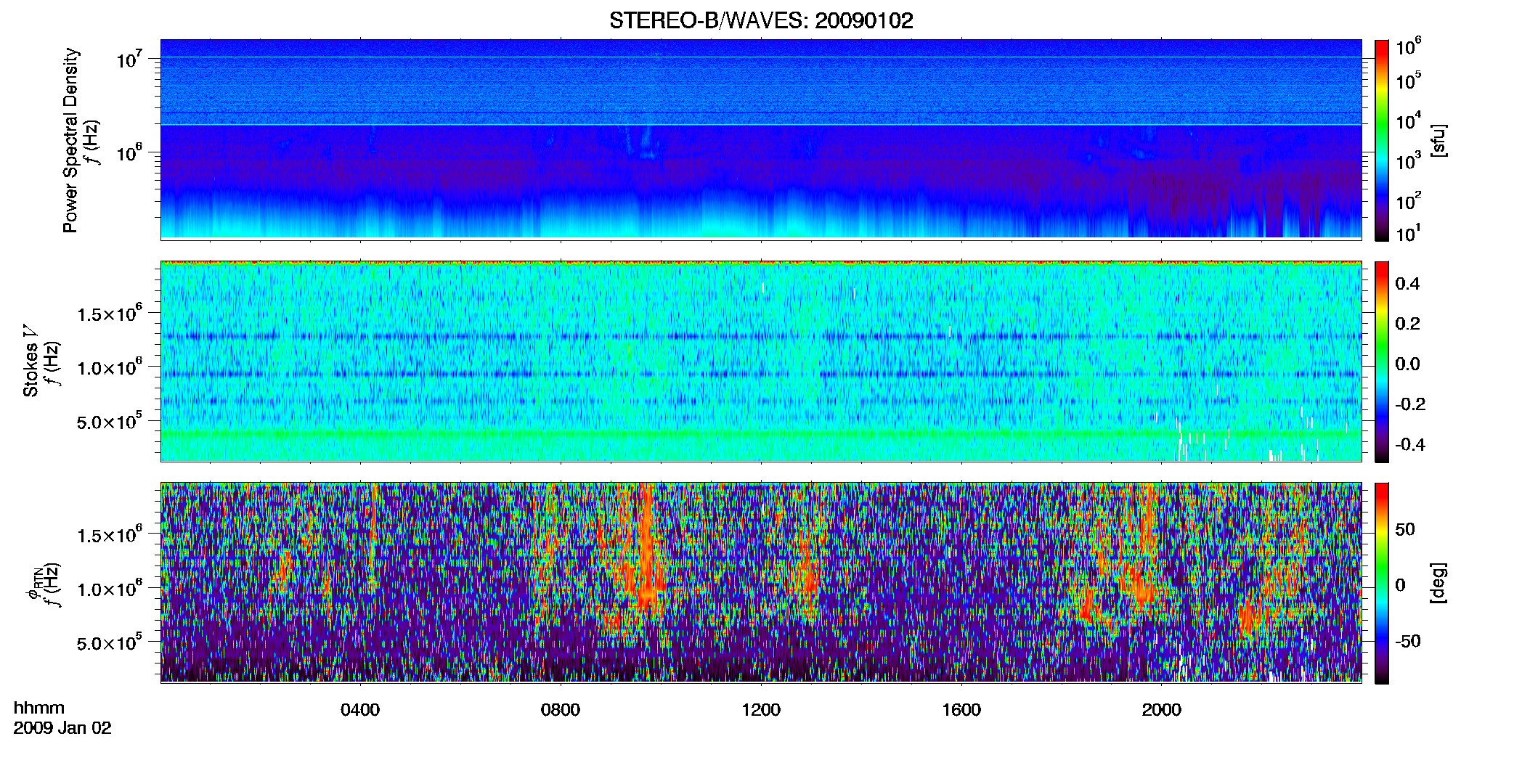Select the phi RTN degree colorbar

(1382, 583)
